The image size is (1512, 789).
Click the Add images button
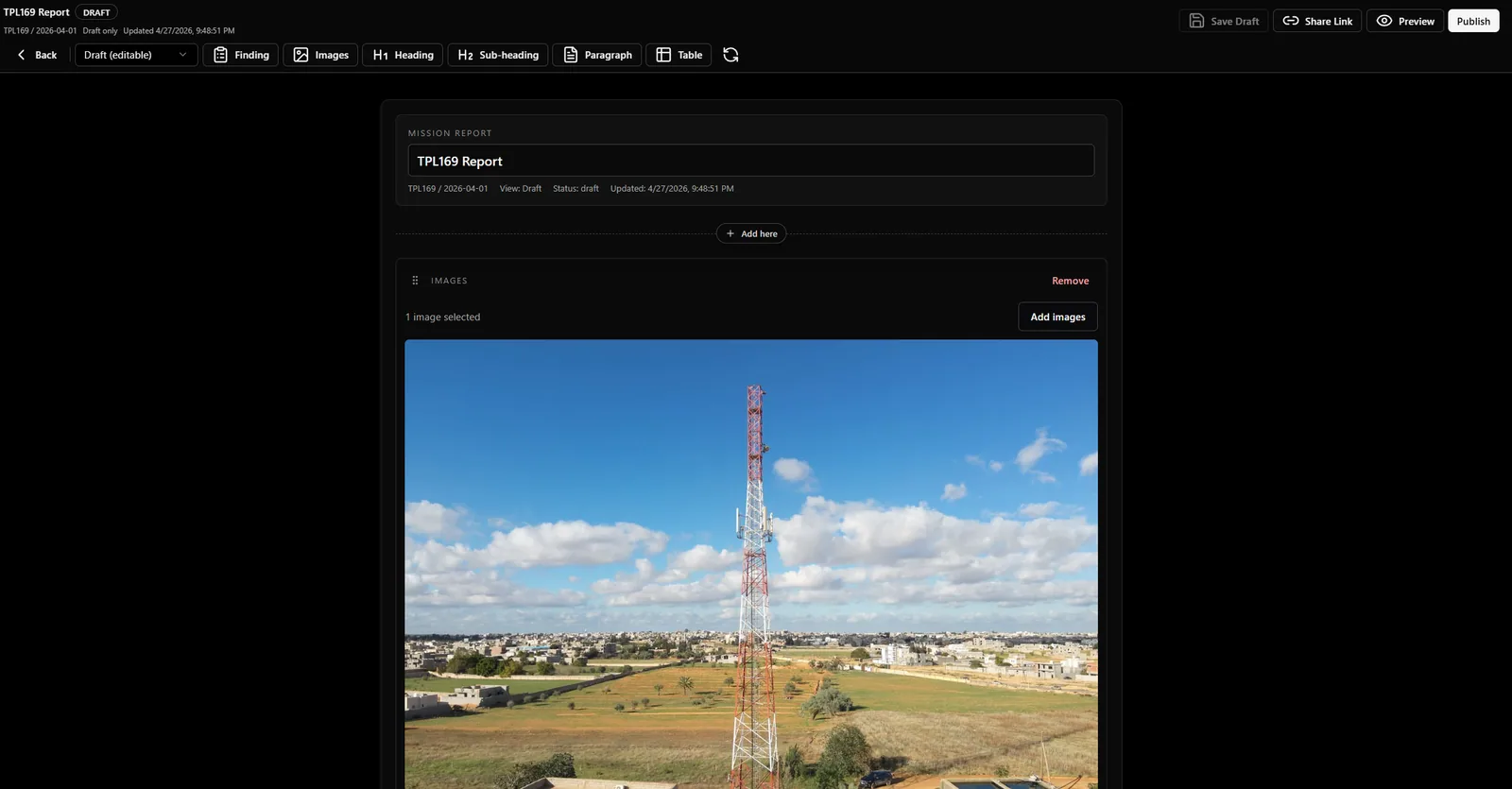point(1057,317)
